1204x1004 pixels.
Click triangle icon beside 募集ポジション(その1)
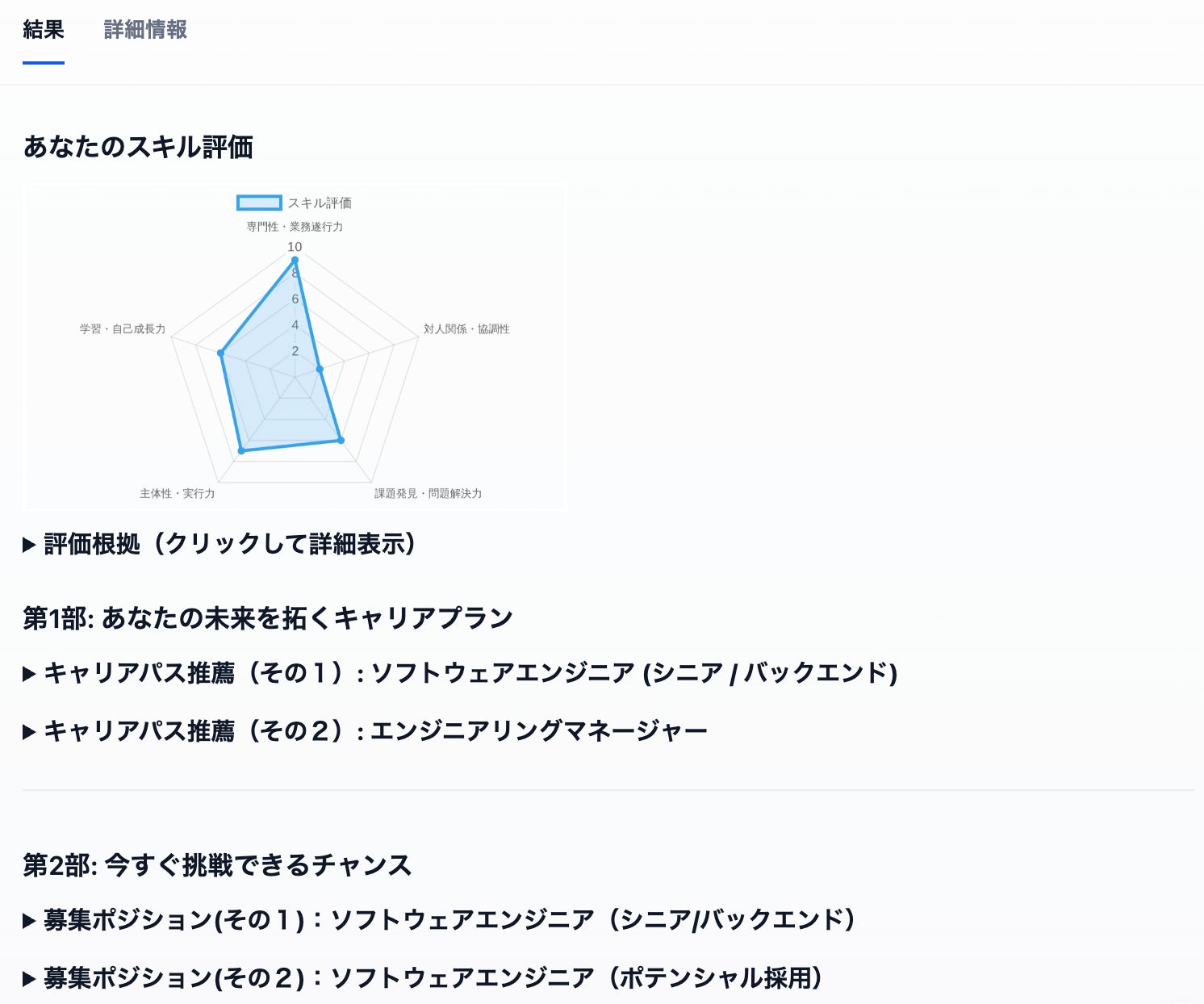[29, 920]
